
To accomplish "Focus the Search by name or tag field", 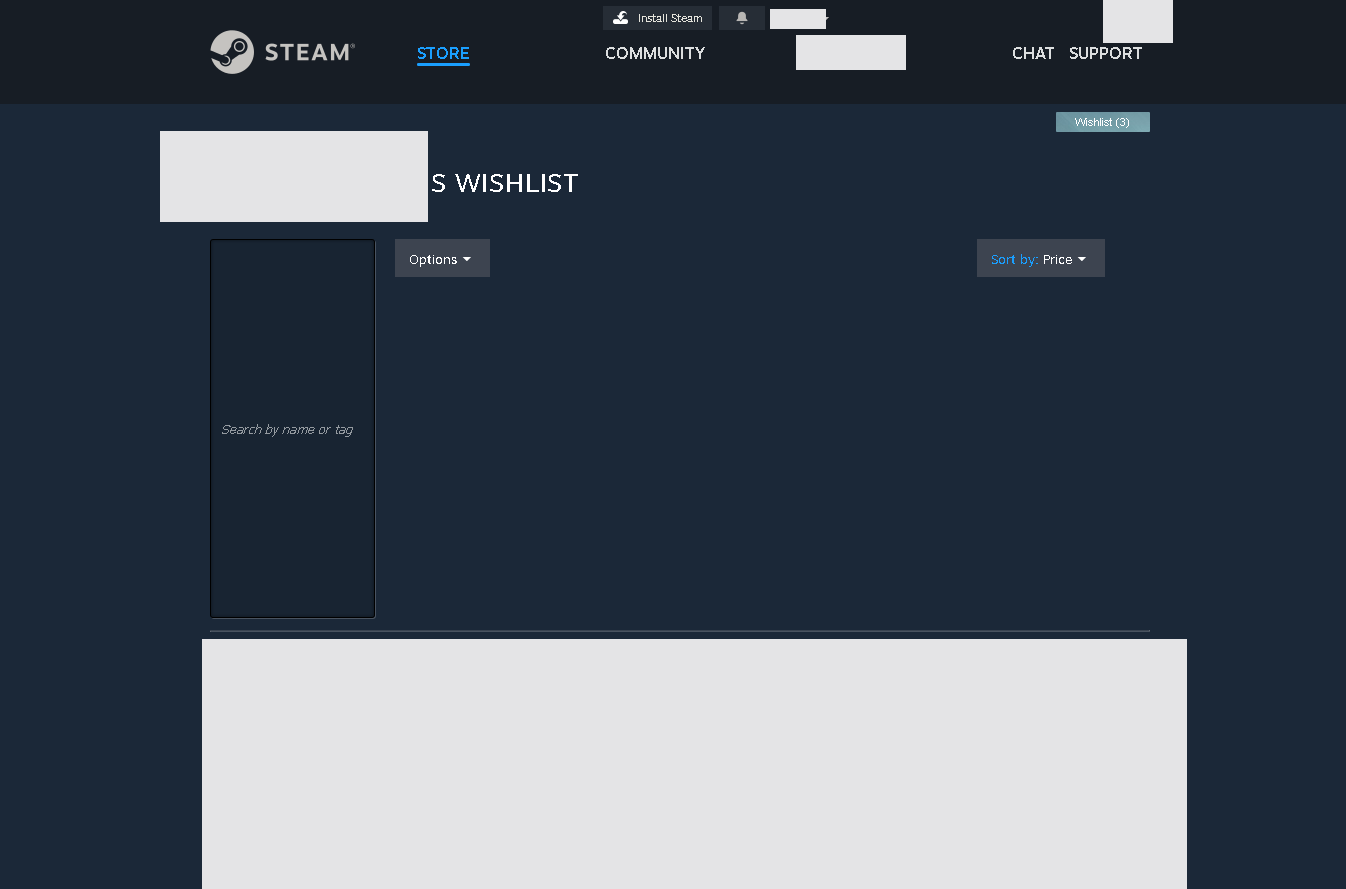I will click(x=292, y=429).
